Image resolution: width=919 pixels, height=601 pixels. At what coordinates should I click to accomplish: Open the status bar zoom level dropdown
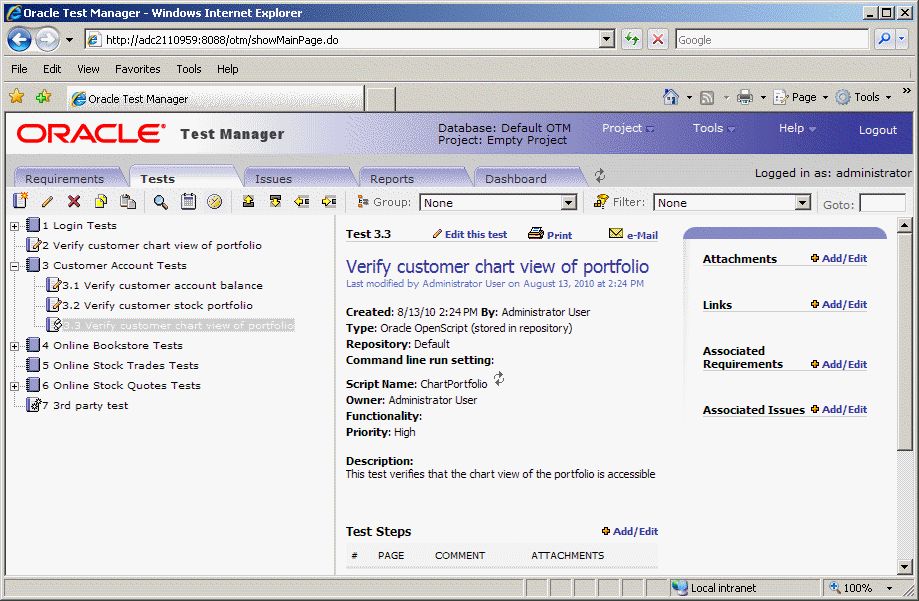[x=890, y=588]
